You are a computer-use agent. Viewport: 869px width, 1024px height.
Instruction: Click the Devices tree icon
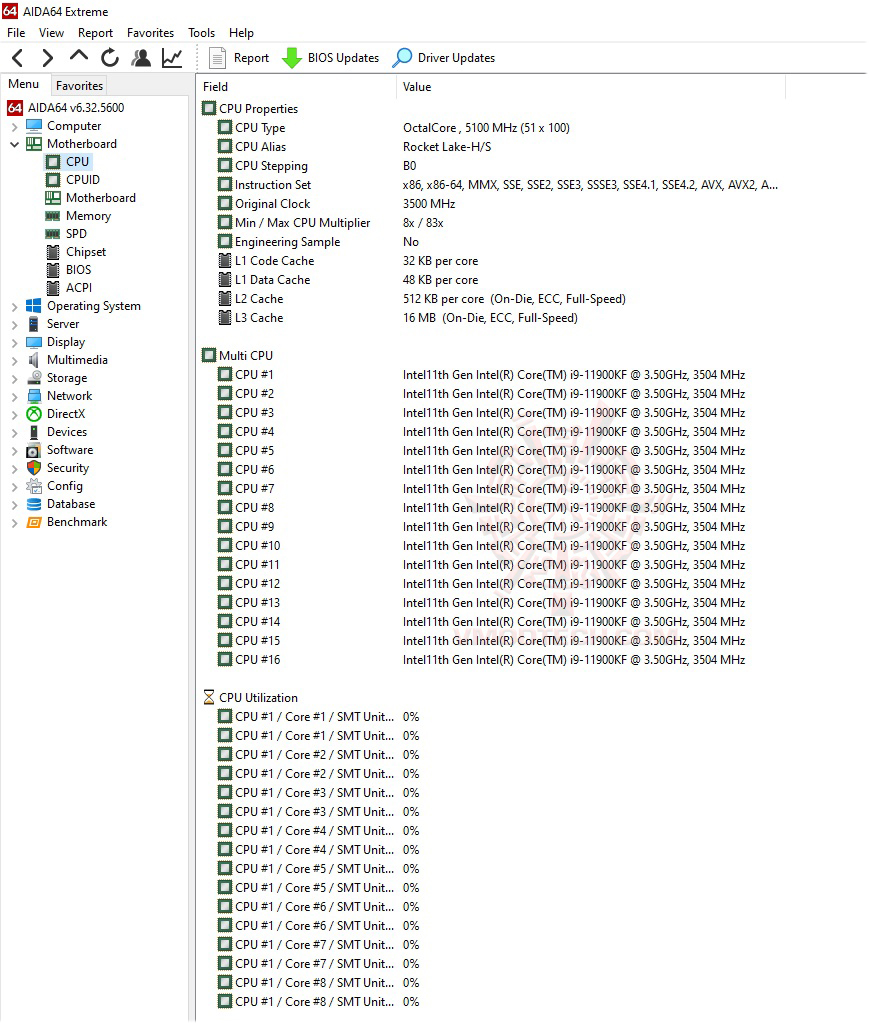(34, 432)
